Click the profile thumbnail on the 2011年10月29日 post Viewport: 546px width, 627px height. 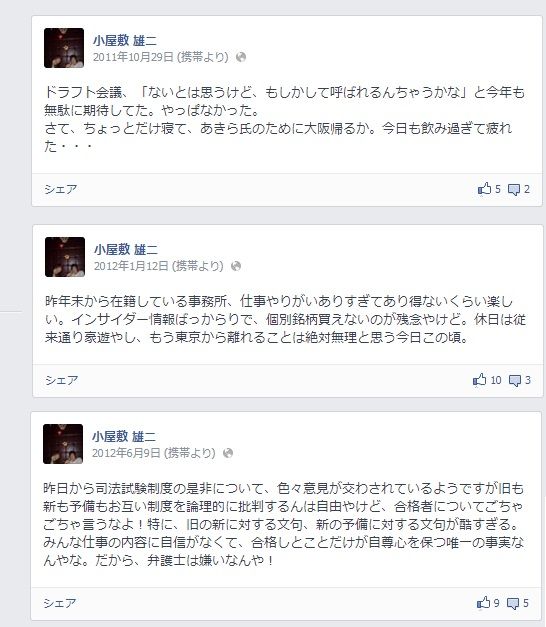[64, 48]
